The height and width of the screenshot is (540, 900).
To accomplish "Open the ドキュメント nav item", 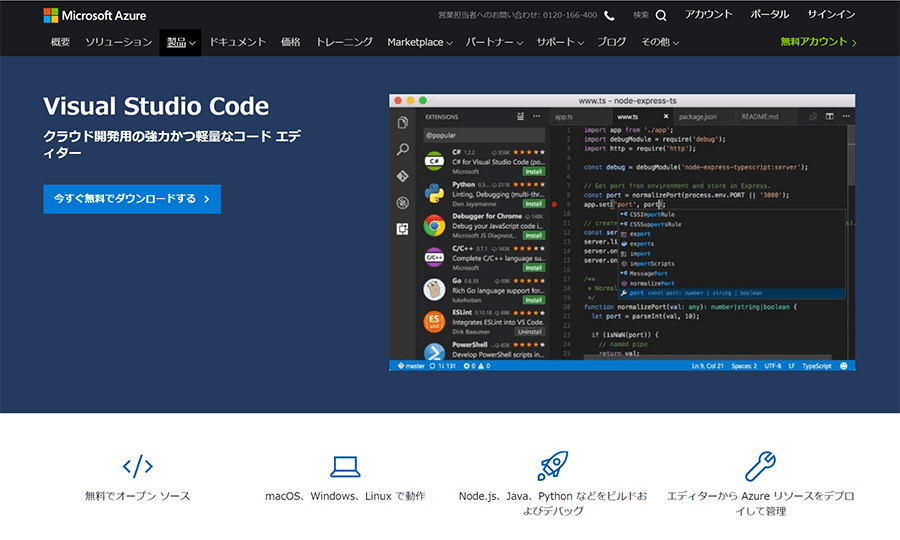I will pos(237,42).
